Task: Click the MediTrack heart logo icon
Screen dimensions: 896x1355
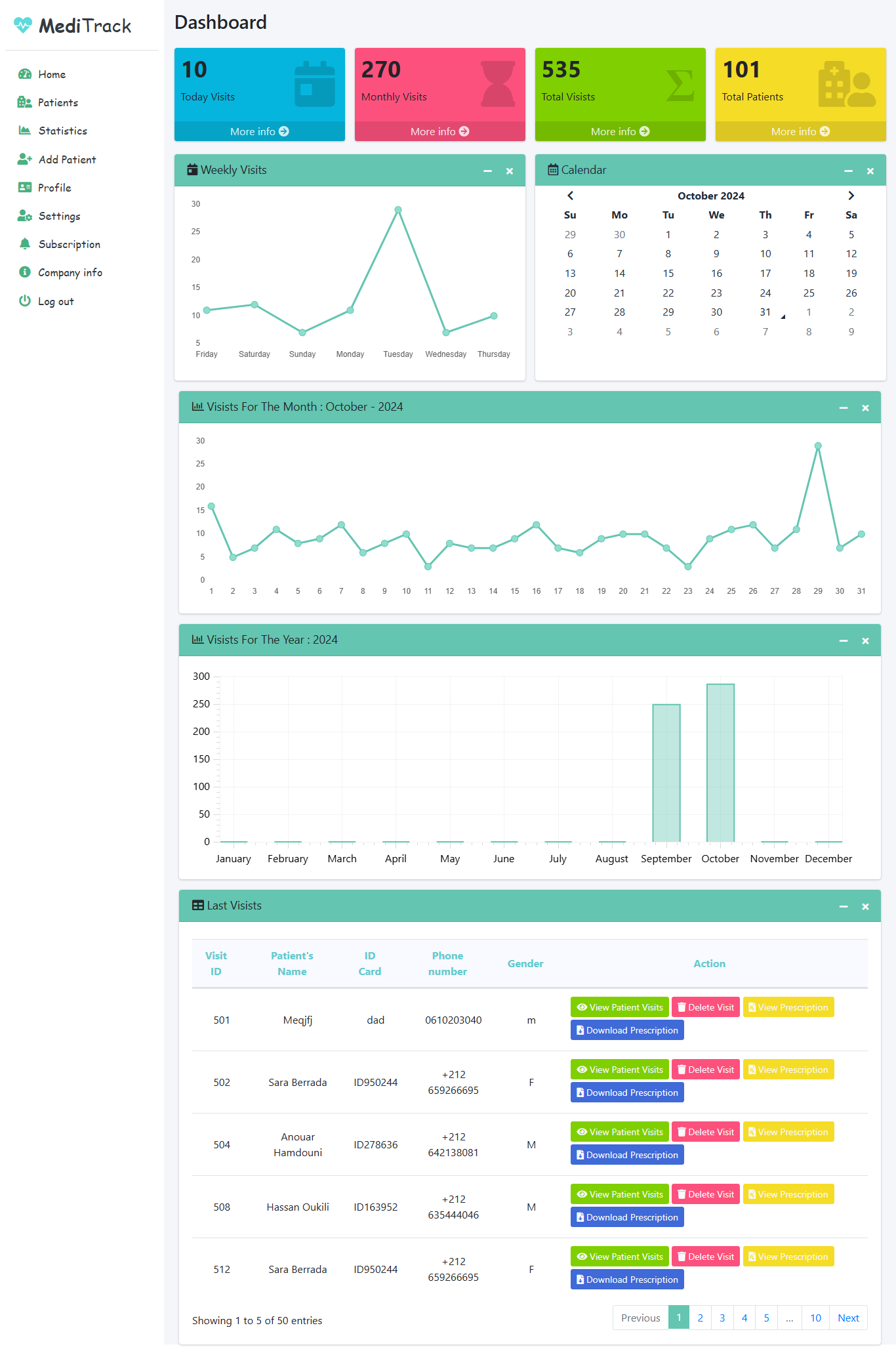Action: pos(23,26)
